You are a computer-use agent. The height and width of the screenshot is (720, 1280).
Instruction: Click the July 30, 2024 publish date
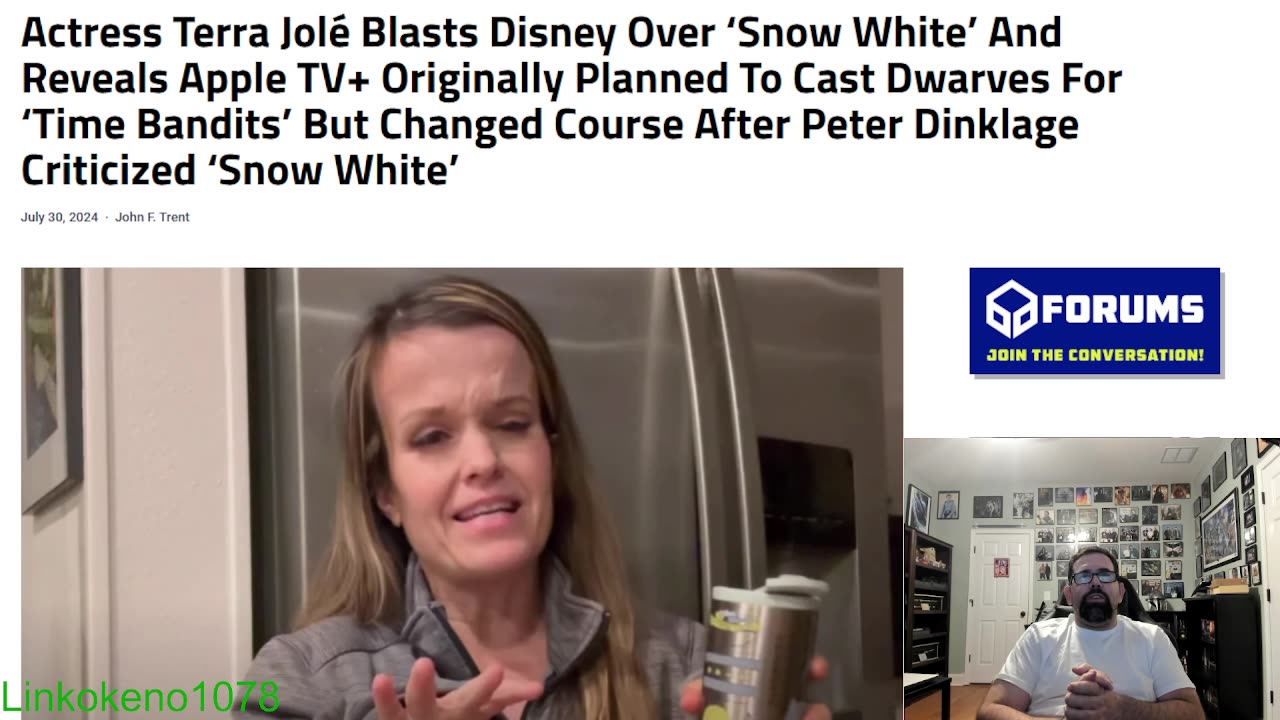(x=60, y=217)
